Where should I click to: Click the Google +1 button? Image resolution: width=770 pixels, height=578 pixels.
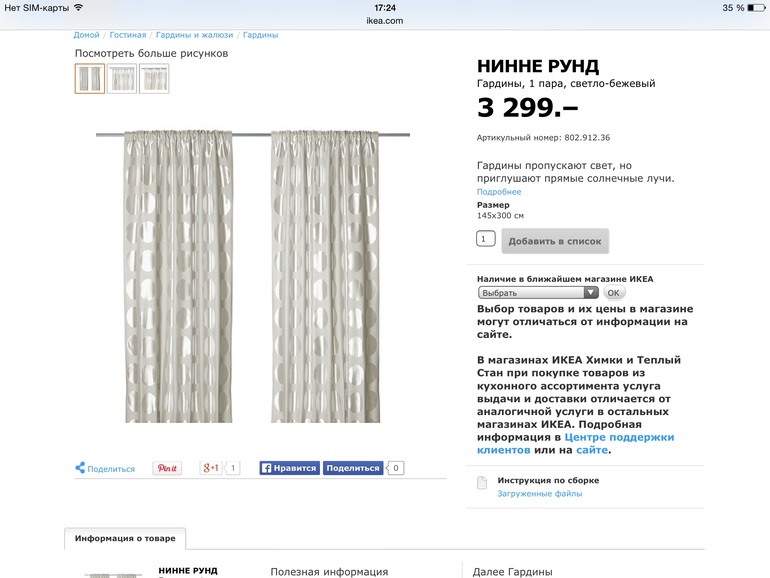[211, 468]
